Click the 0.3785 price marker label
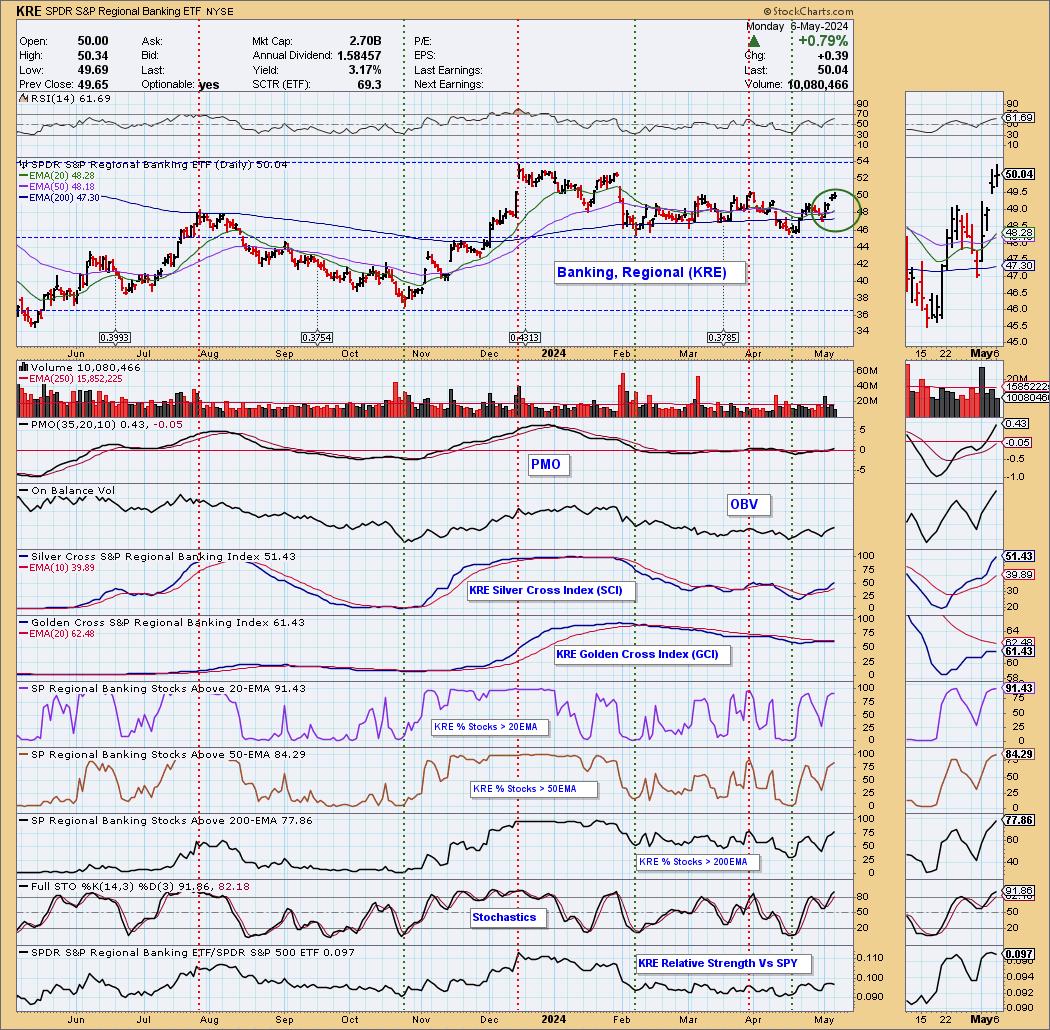The height and width of the screenshot is (1030, 1050). point(723,338)
